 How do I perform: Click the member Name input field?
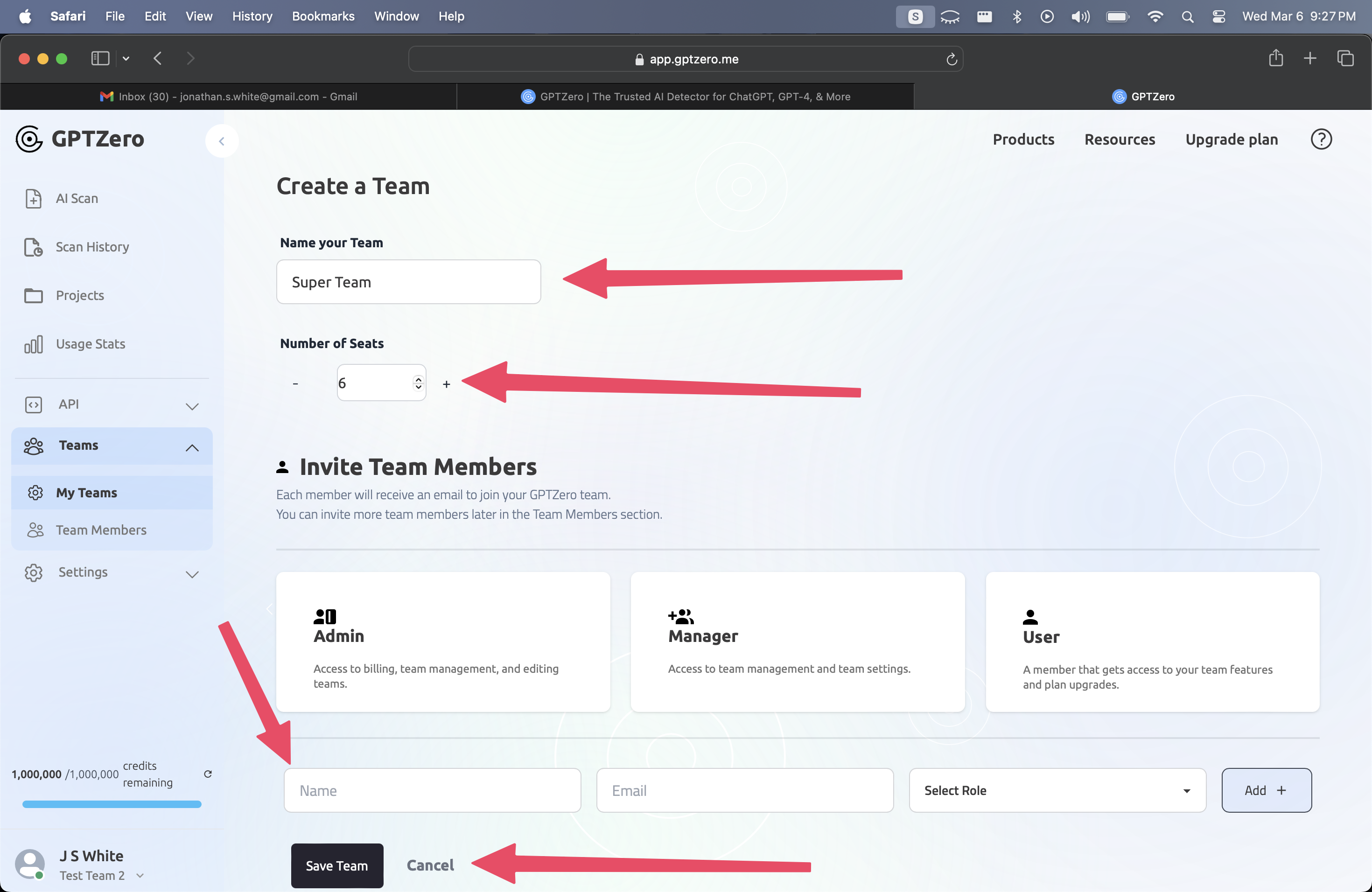click(x=432, y=791)
